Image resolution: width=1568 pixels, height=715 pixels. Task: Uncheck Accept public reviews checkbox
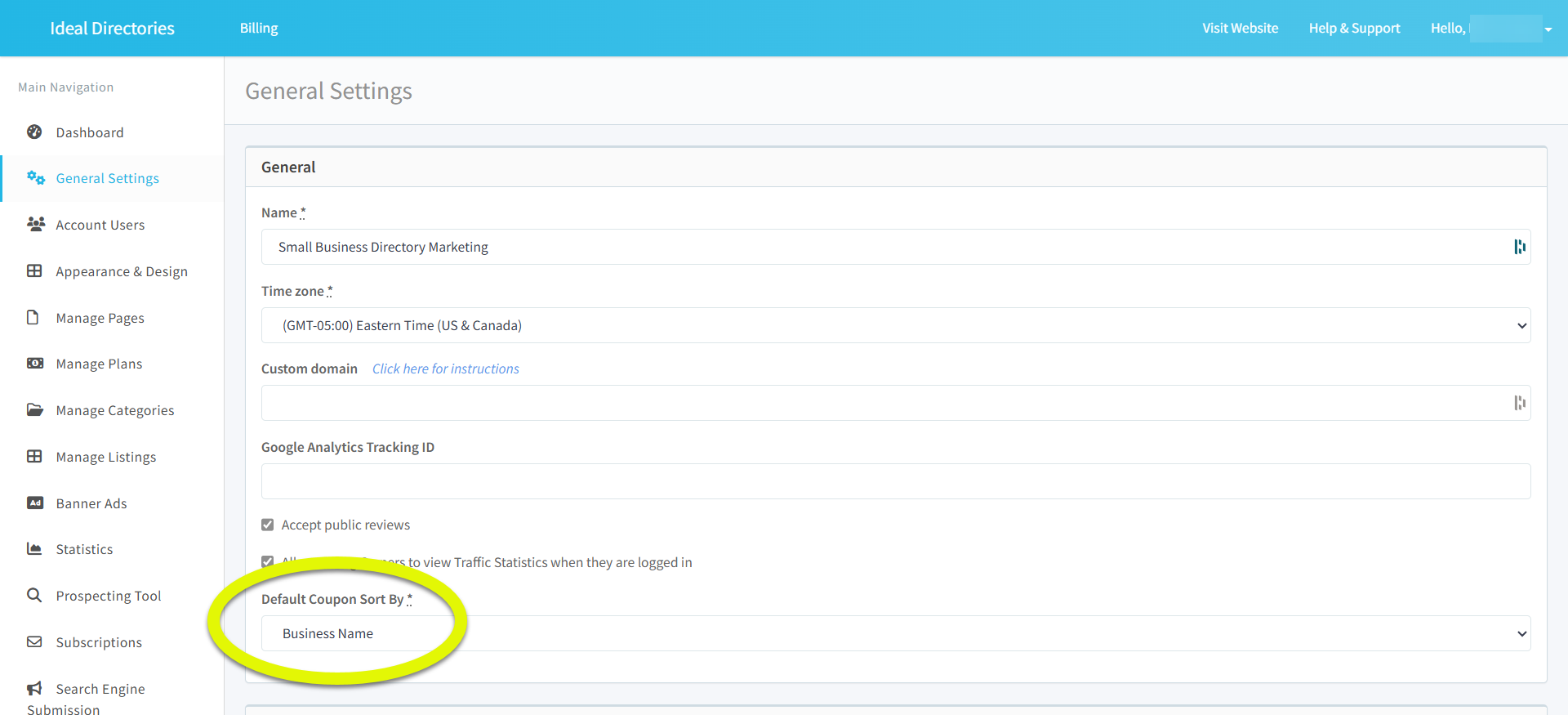pyautogui.click(x=268, y=525)
